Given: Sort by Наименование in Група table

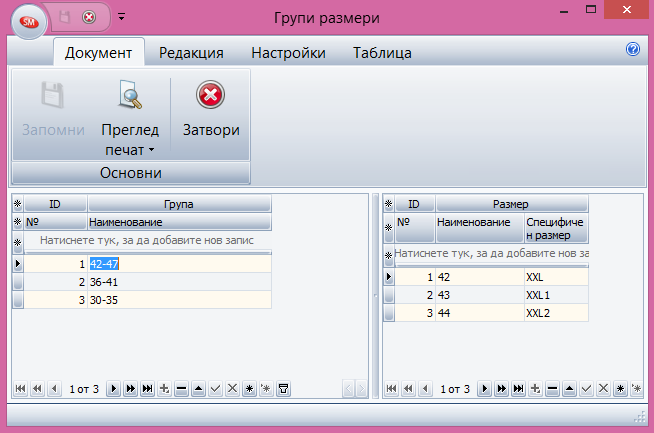Looking at the screenshot, I should pyautogui.click(x=179, y=222).
